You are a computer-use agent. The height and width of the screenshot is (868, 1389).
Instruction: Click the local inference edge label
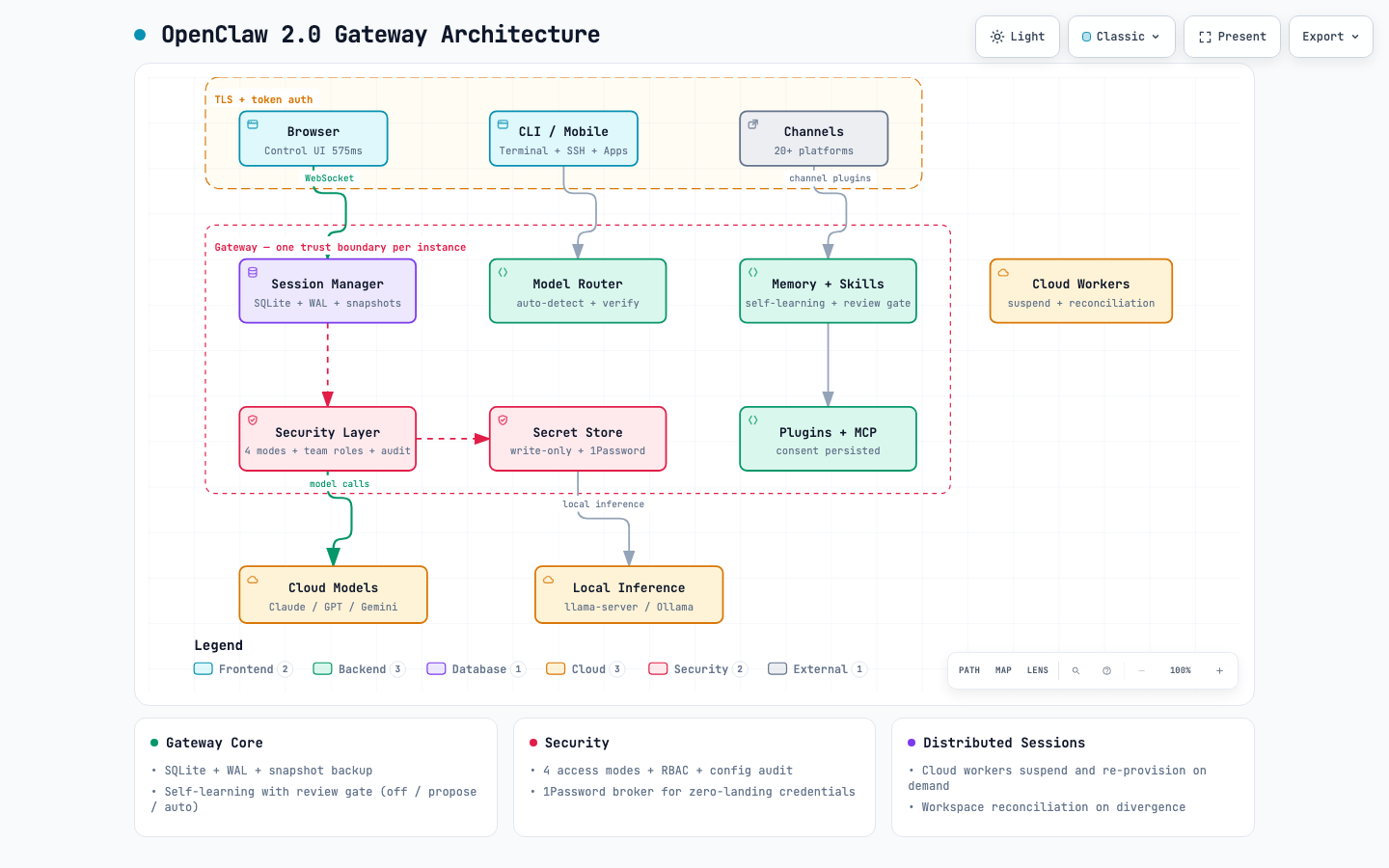604,504
